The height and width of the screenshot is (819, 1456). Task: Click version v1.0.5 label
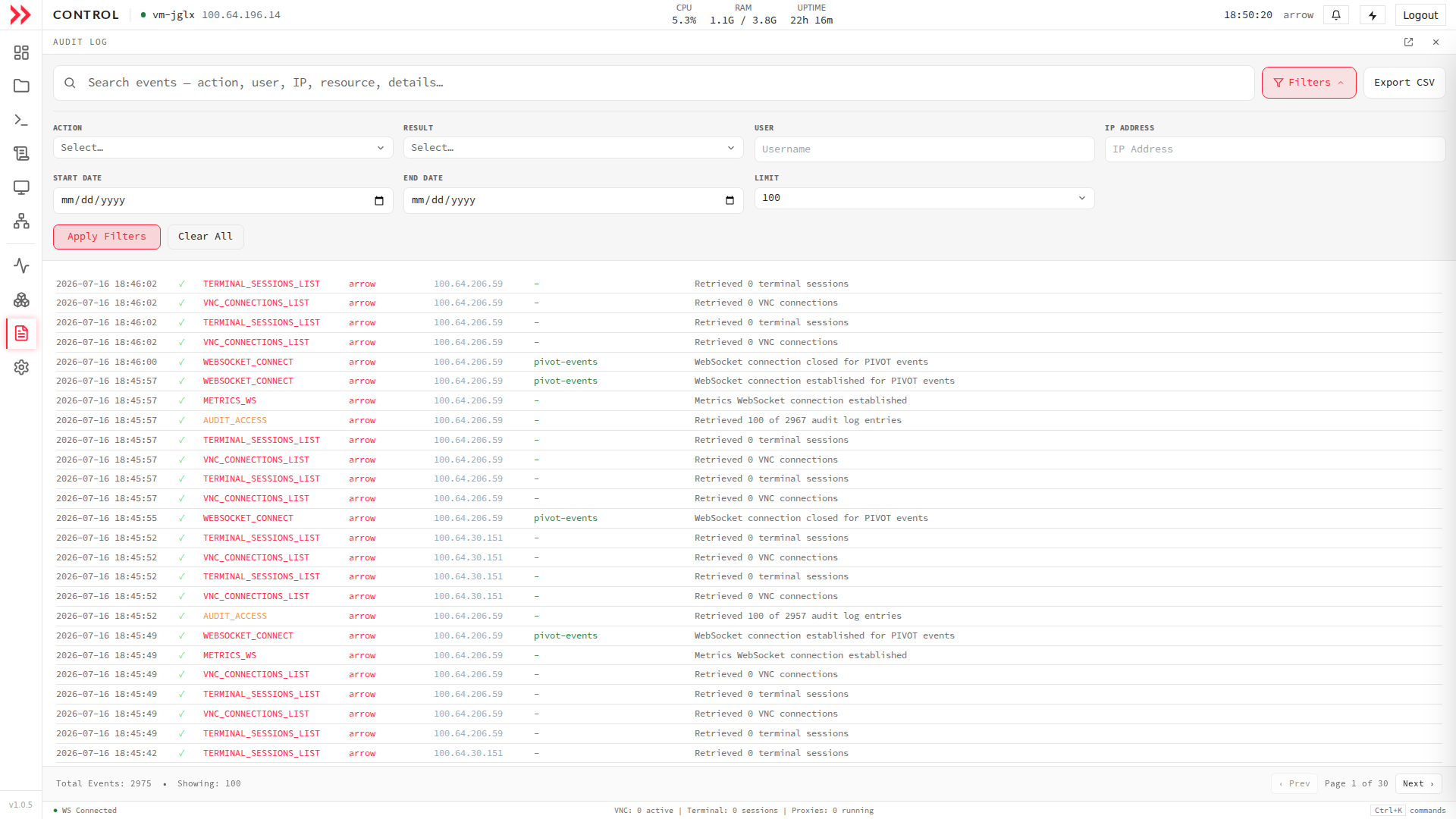(x=20, y=805)
